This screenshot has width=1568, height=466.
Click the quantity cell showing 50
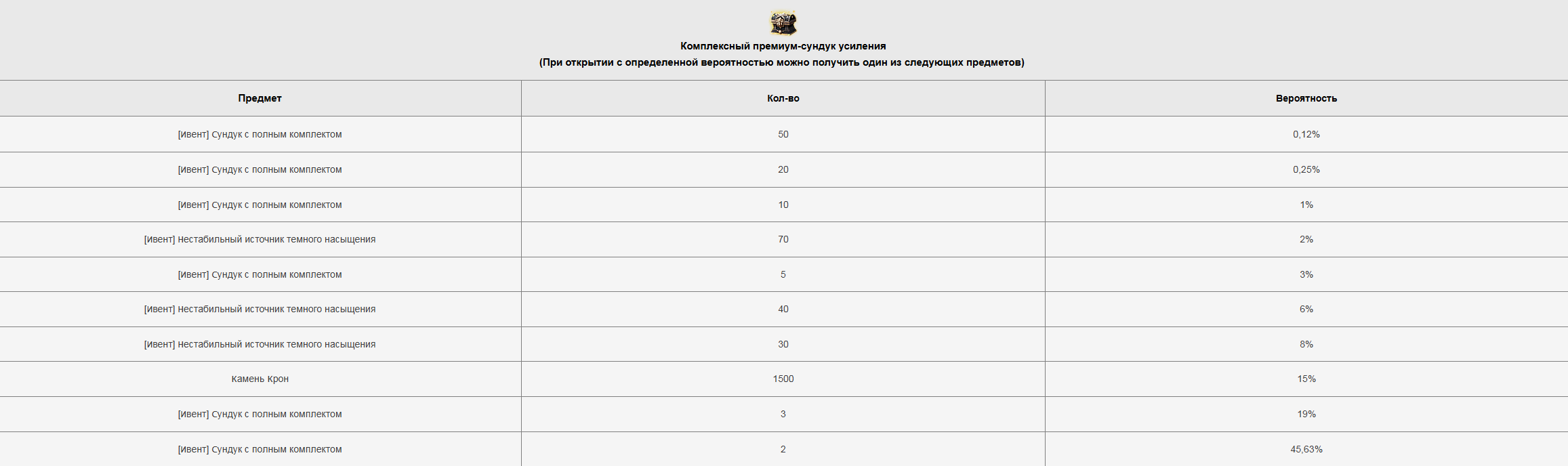[x=783, y=134]
